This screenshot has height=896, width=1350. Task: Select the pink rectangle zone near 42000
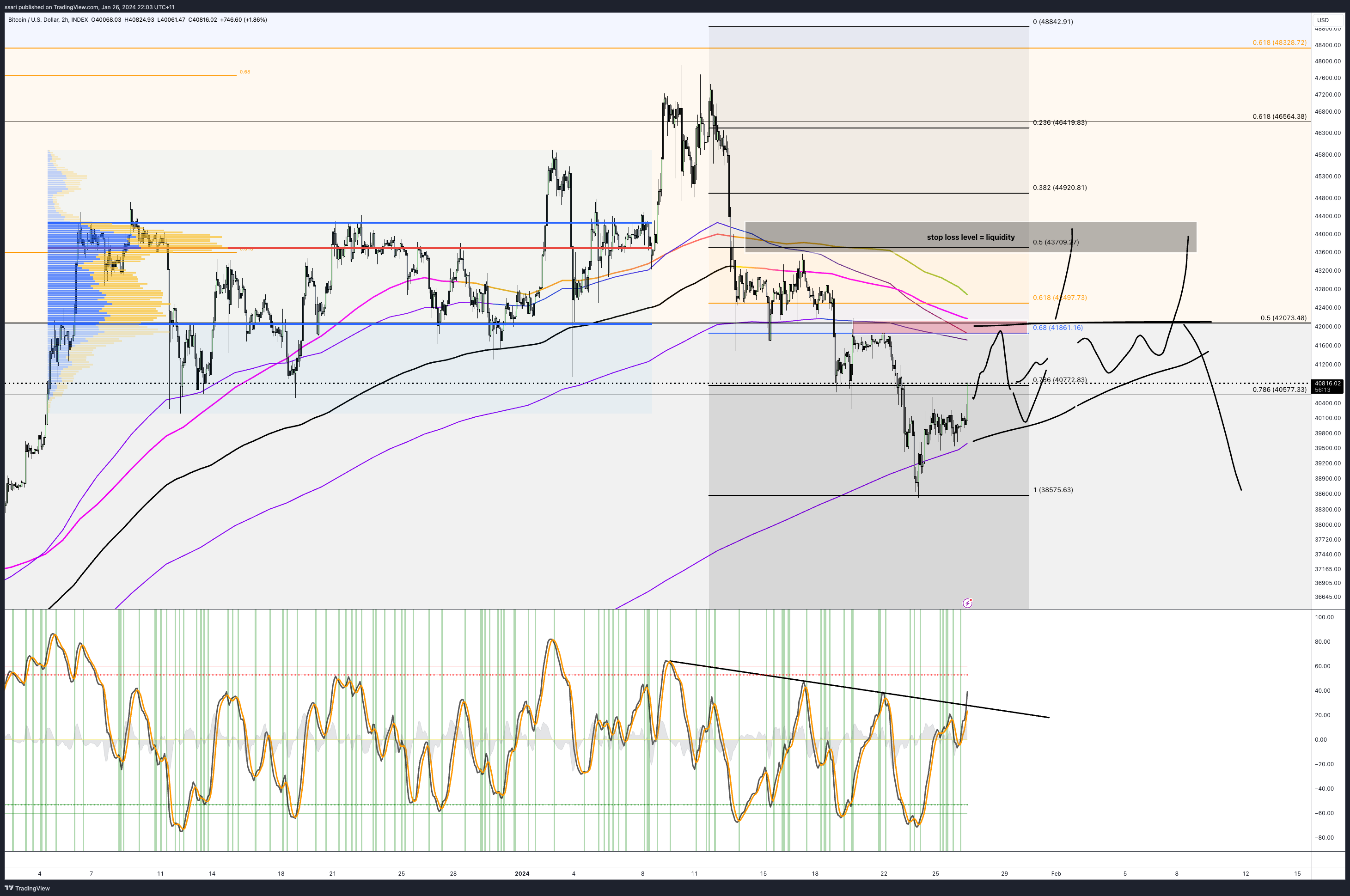[x=941, y=327]
